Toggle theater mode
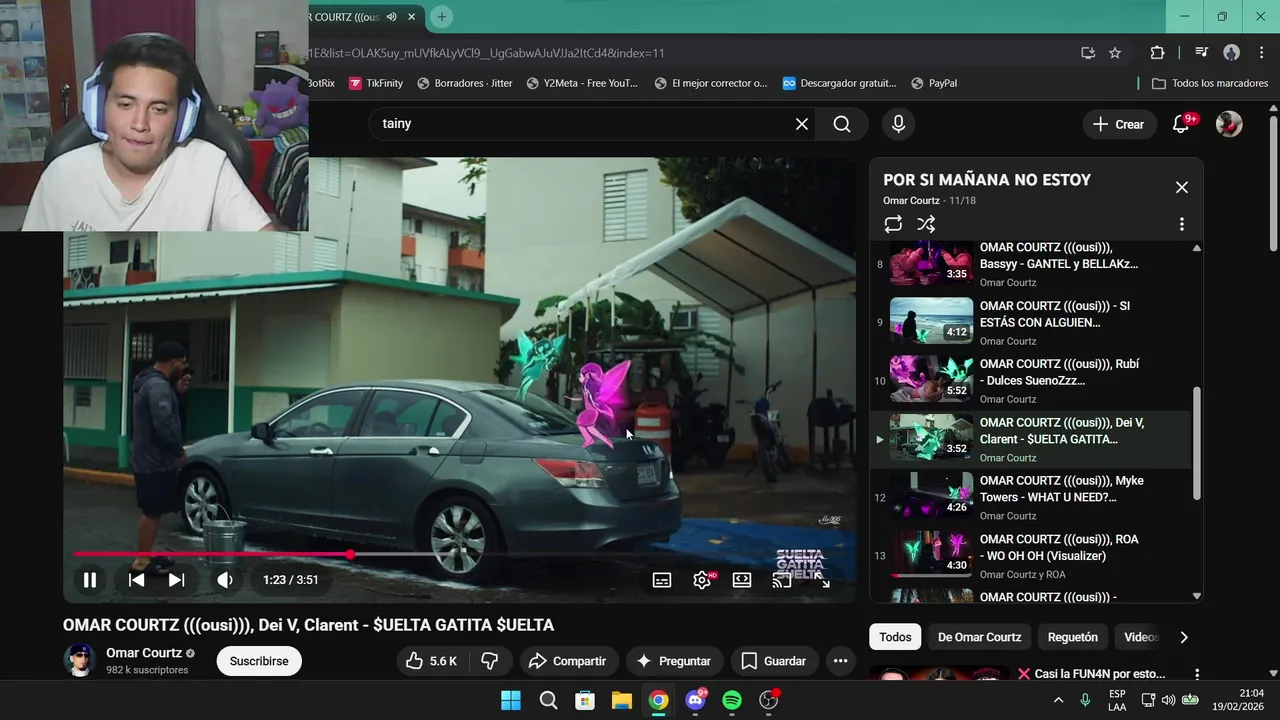1280x720 pixels. click(x=742, y=580)
